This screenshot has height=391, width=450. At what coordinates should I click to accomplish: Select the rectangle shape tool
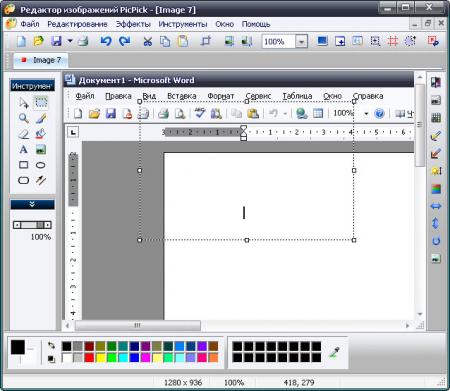[23, 165]
